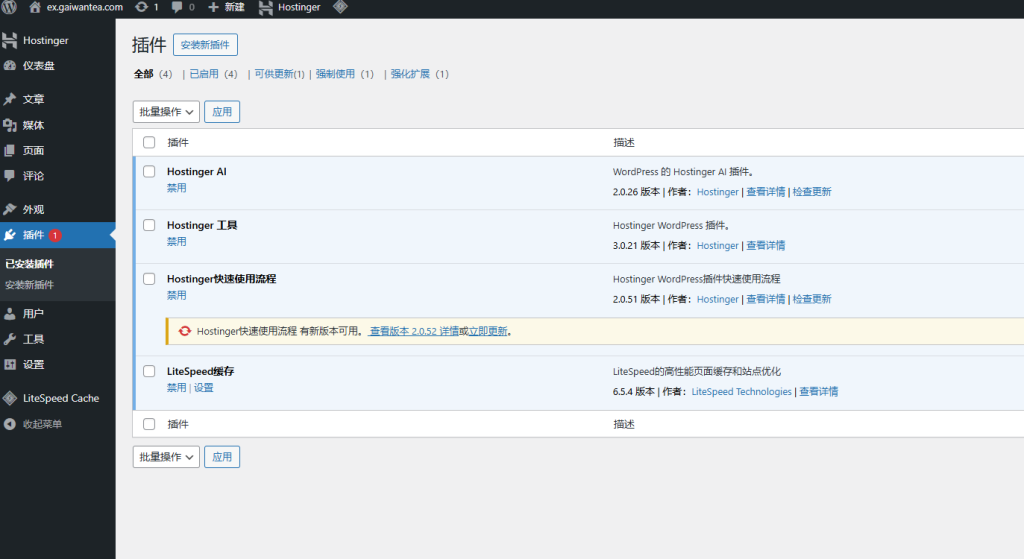Click 设置 link under LiteSpeed缓存

coord(203,388)
